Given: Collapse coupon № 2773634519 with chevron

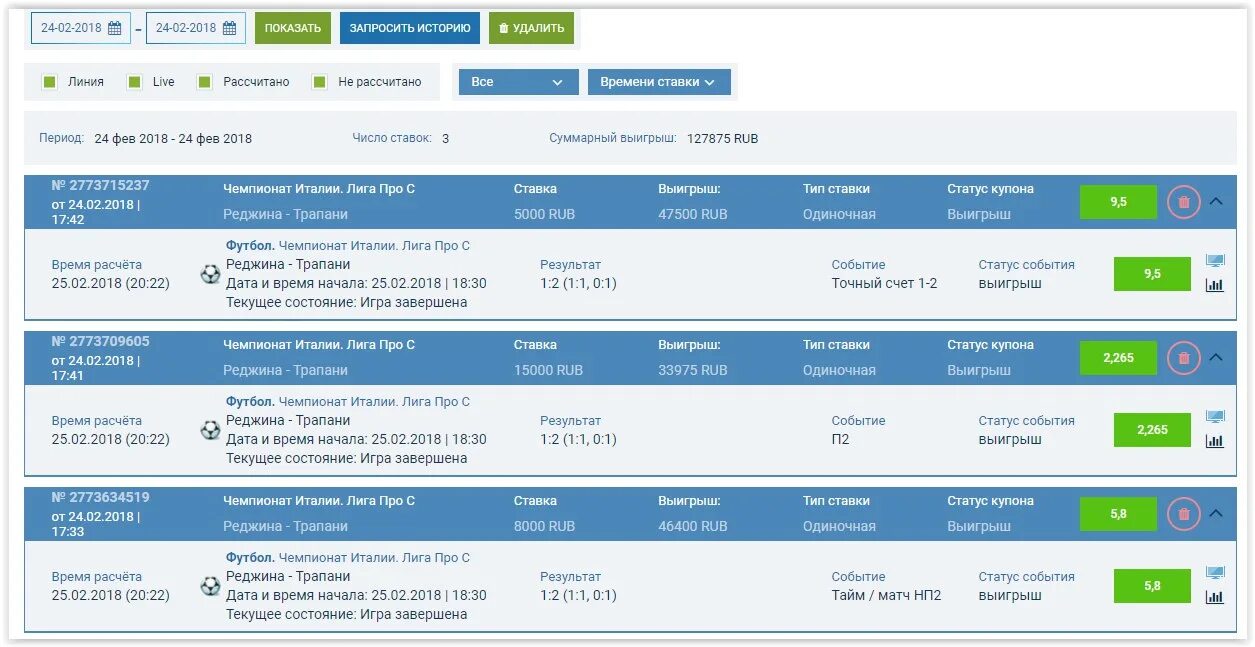Looking at the screenshot, I should coord(1216,513).
